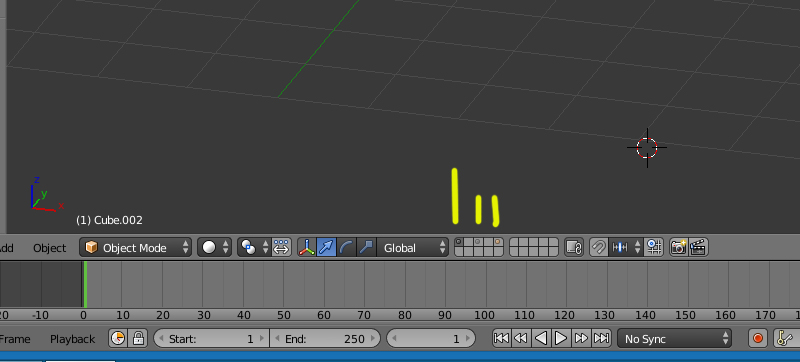The height and width of the screenshot is (362, 800).
Task: Render OpenGL animation with clapperboard icon
Action: 698,247
